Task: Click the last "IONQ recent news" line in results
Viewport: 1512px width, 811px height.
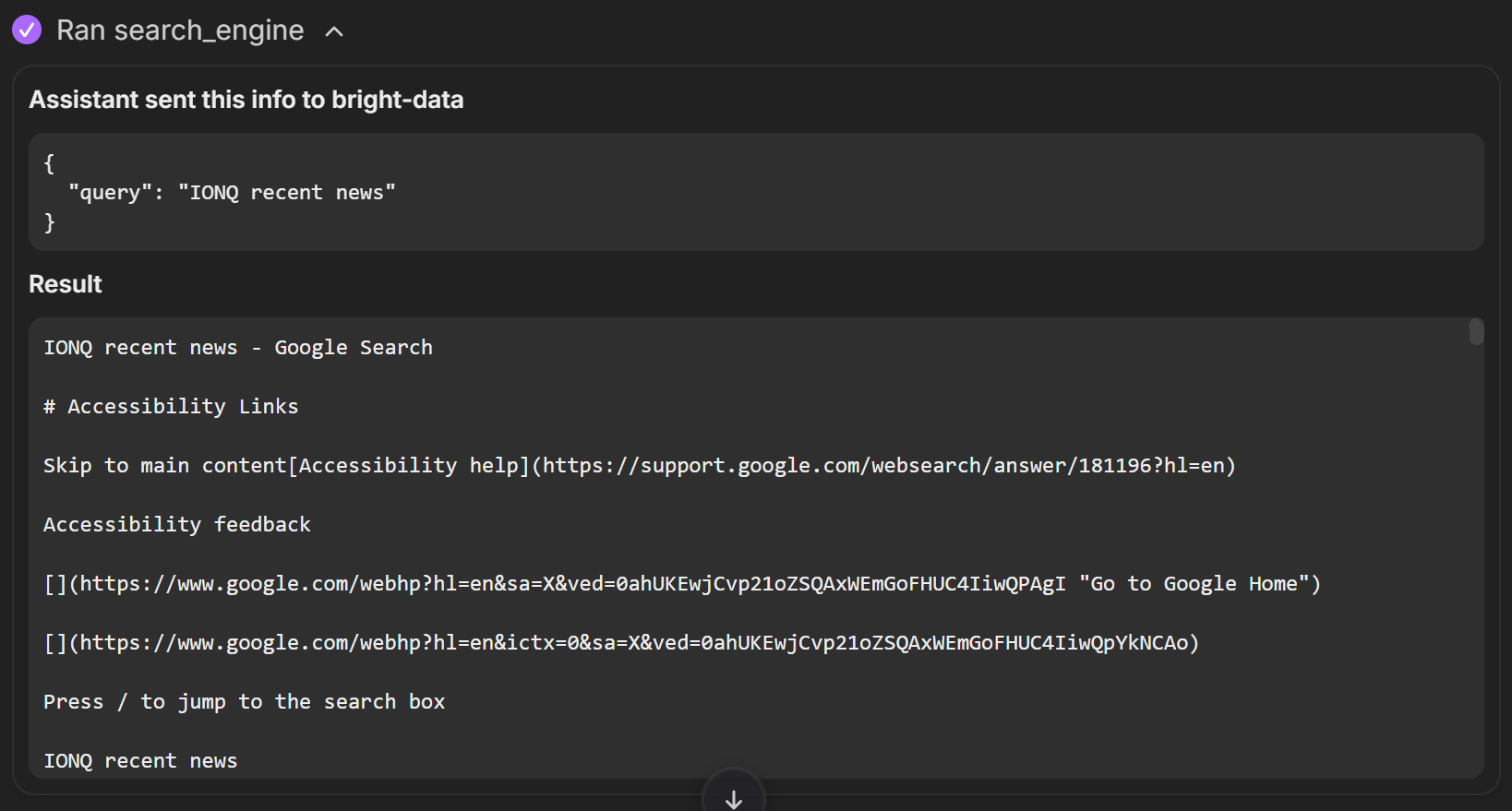Action: pyautogui.click(x=140, y=761)
